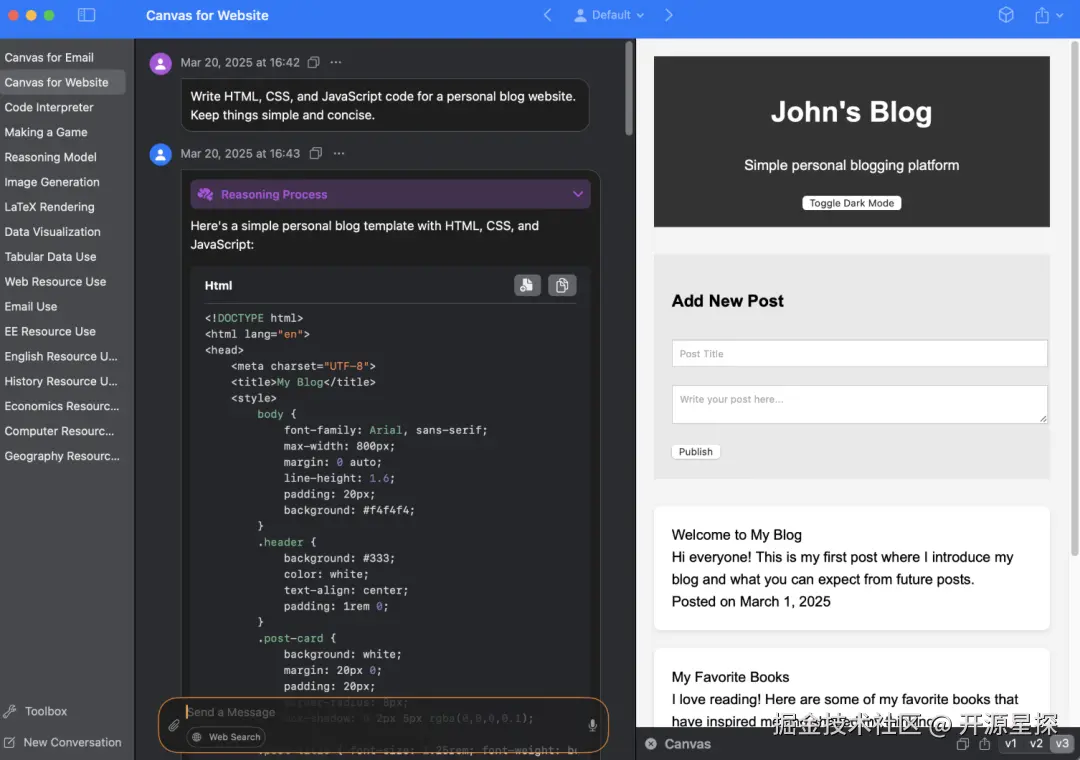This screenshot has height=760, width=1080.
Task: Click the Post Title input field
Action: 859,353
